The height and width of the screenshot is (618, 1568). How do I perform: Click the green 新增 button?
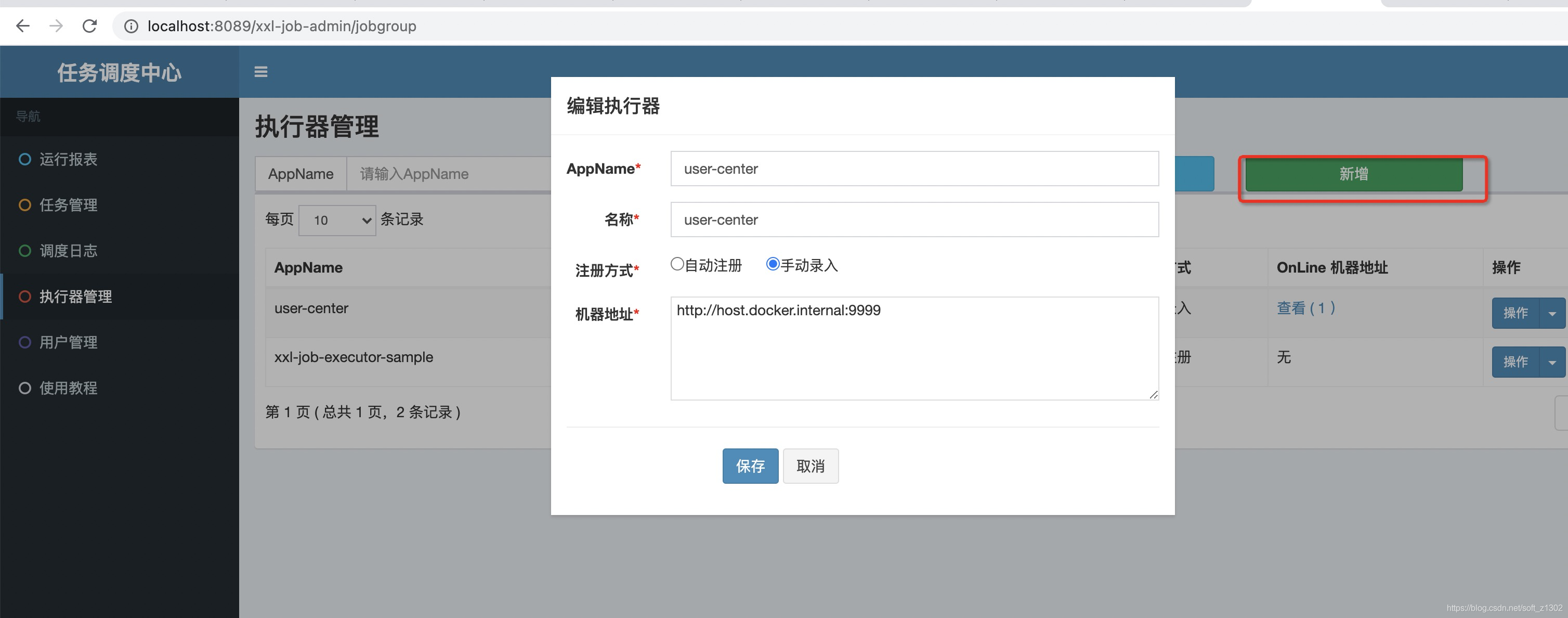coord(1354,174)
